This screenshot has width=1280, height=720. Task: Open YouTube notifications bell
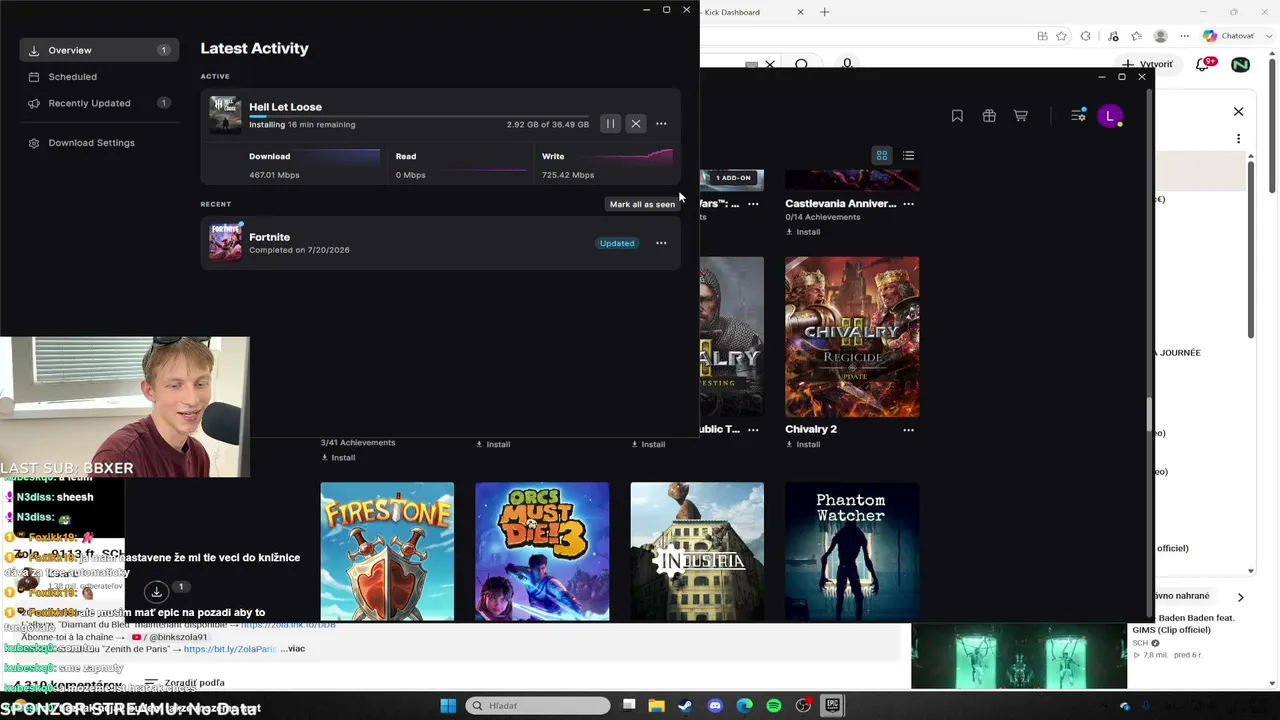click(1204, 64)
